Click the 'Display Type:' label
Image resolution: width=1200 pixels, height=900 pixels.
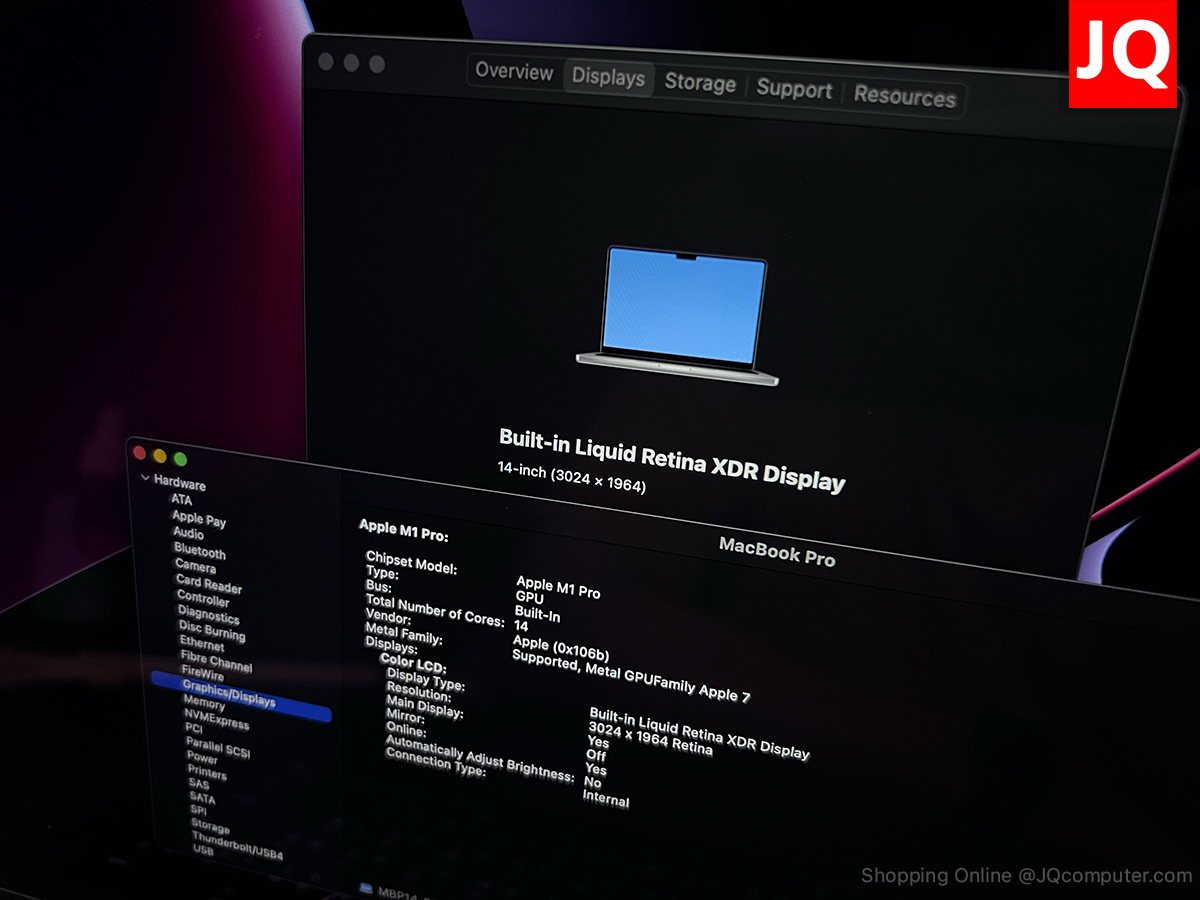tap(425, 681)
